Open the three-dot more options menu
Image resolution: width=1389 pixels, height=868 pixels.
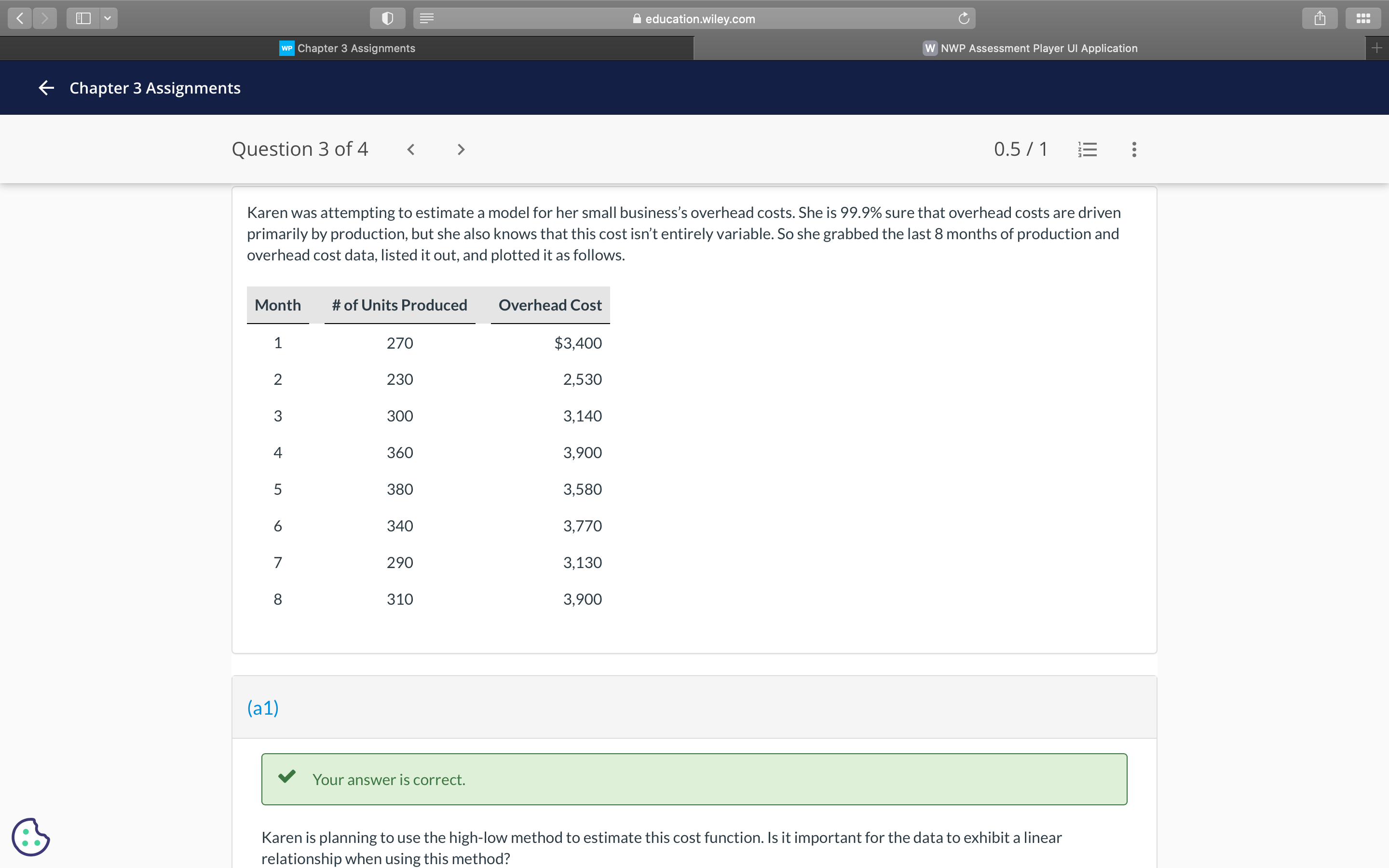[1133, 149]
